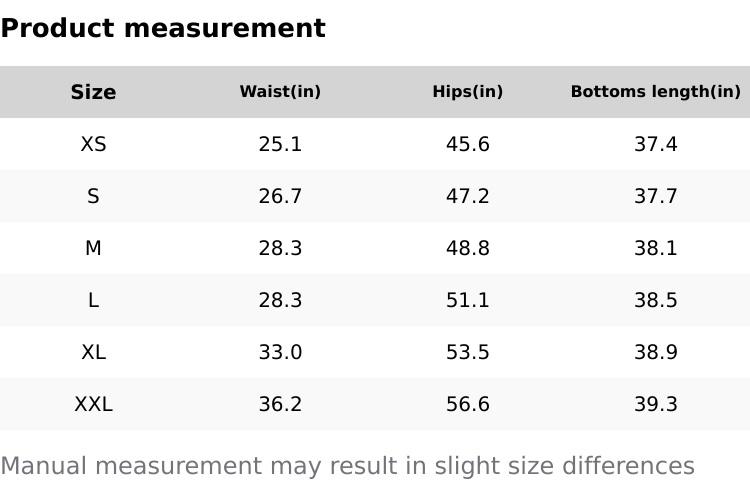Screen dimensions: 750x502
Task: Select the L size row label
Action: [x=93, y=300]
